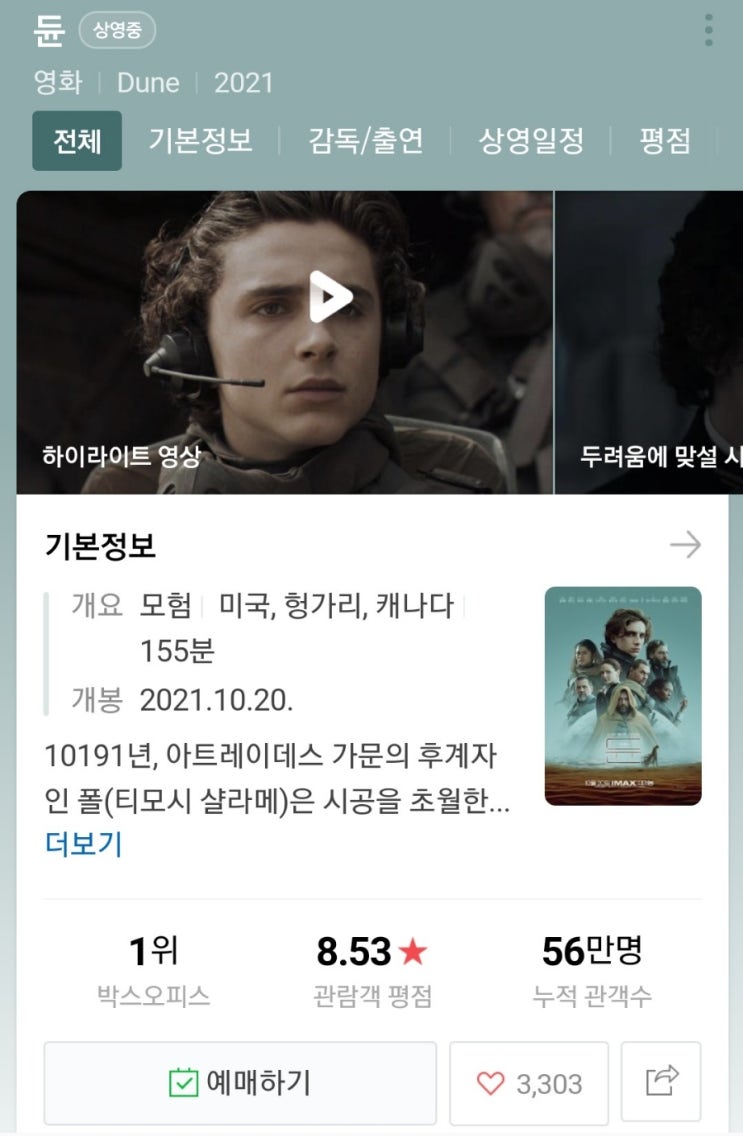
Task: Tap the heart icon with 3,303 likes
Action: (x=490, y=1083)
